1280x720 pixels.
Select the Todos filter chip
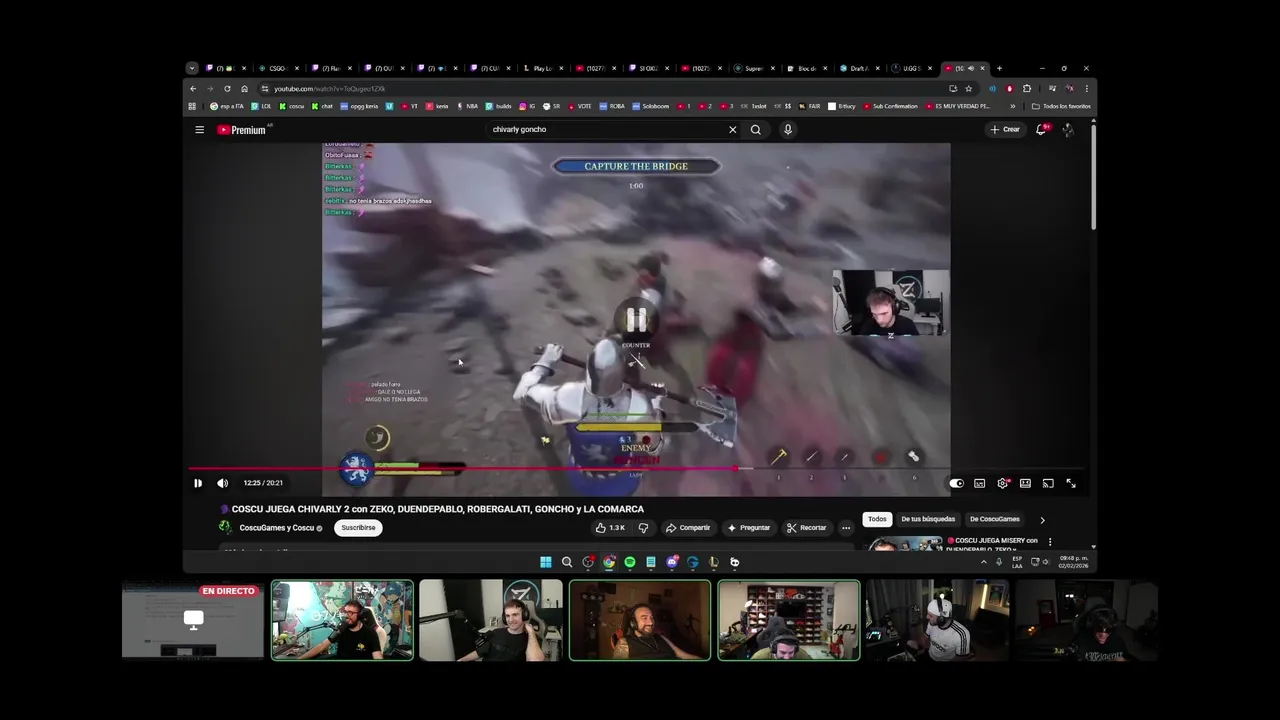877,519
